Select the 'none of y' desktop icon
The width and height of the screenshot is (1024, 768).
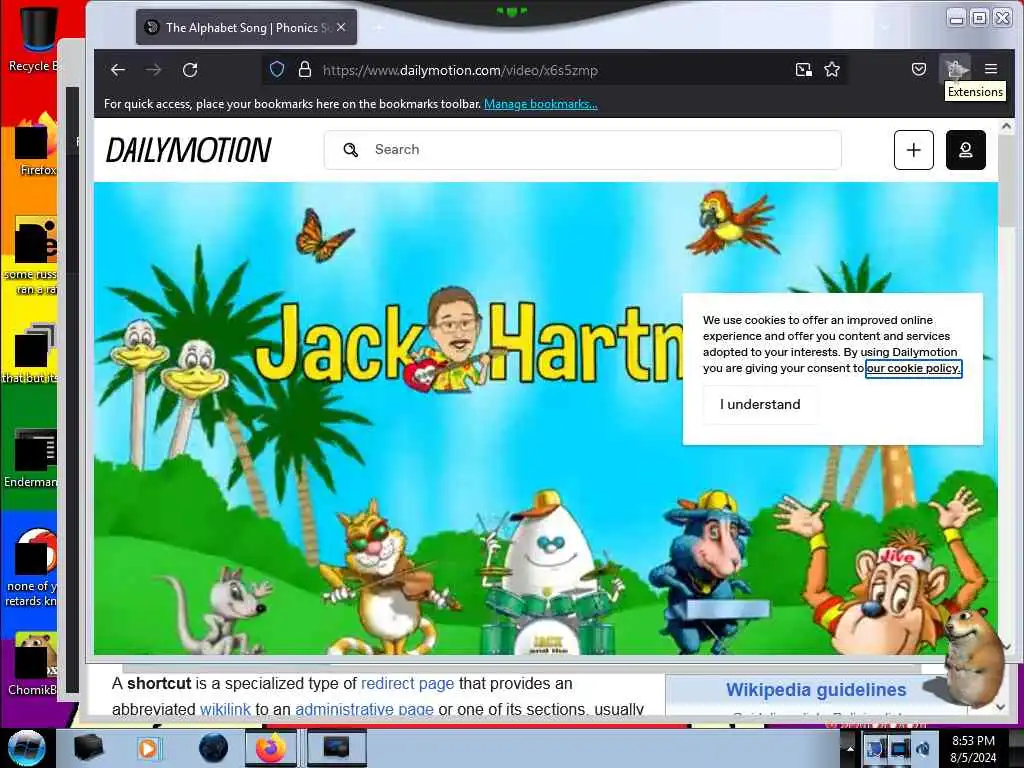[x=33, y=568]
